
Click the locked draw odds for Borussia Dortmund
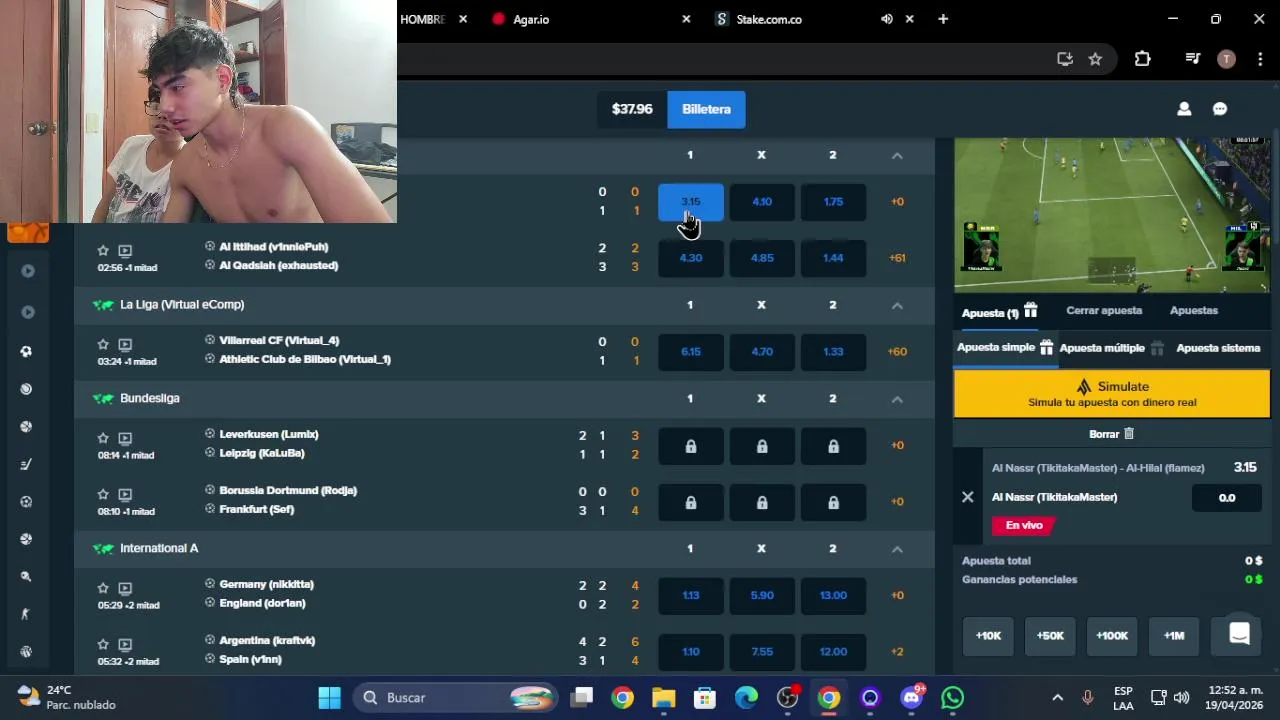(x=761, y=502)
